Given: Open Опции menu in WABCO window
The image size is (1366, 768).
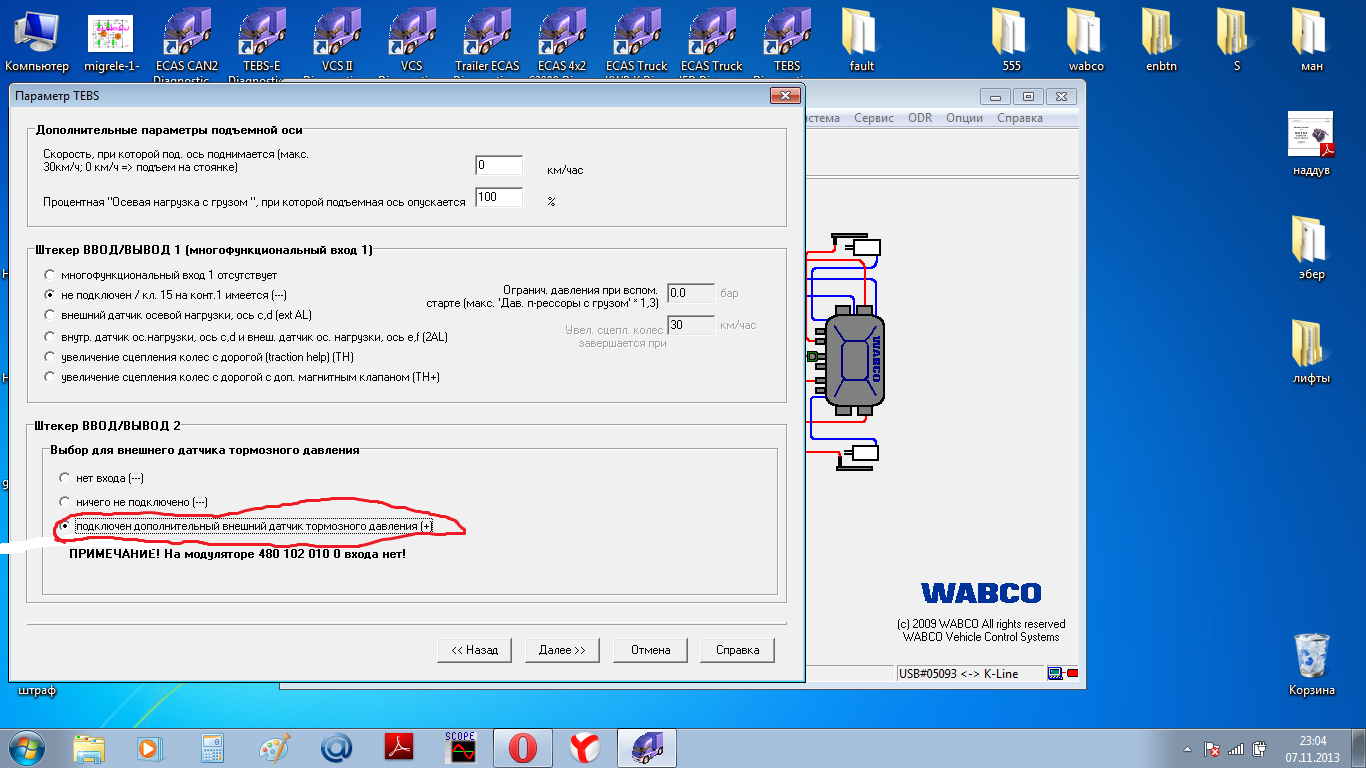Looking at the screenshot, I should pos(964,118).
